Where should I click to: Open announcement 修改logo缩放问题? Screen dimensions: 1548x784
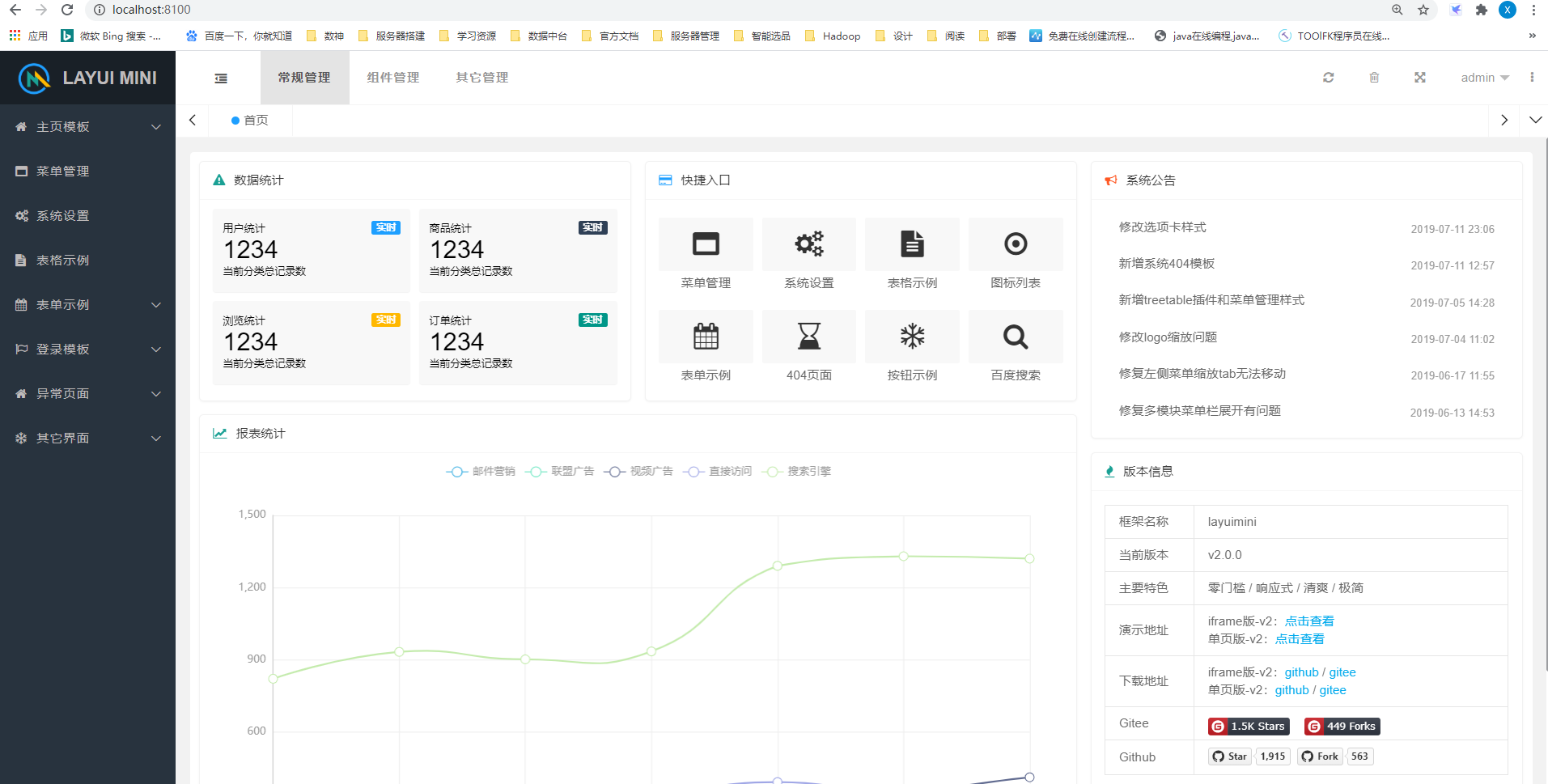tap(1168, 337)
